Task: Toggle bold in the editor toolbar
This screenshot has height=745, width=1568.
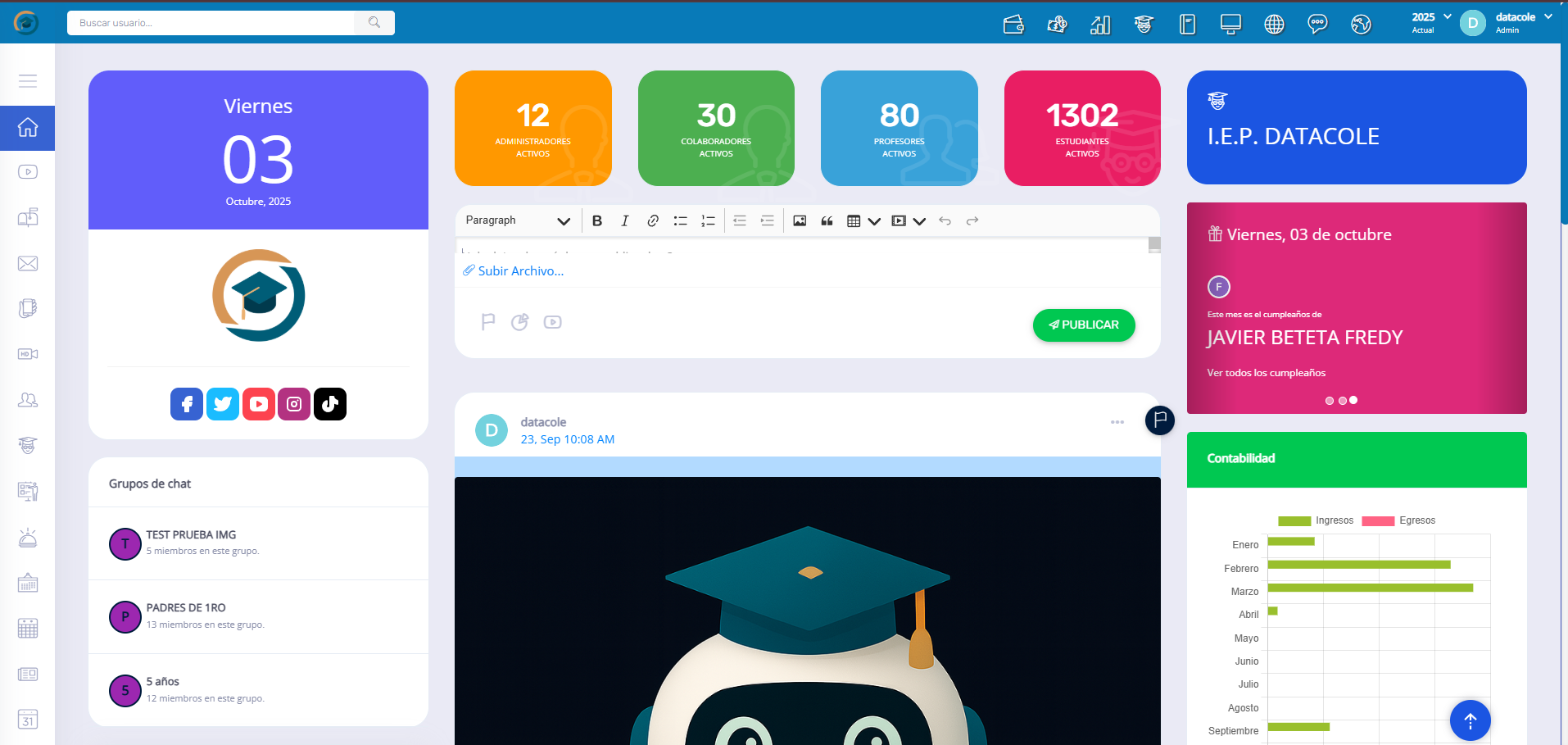Action: click(x=597, y=220)
